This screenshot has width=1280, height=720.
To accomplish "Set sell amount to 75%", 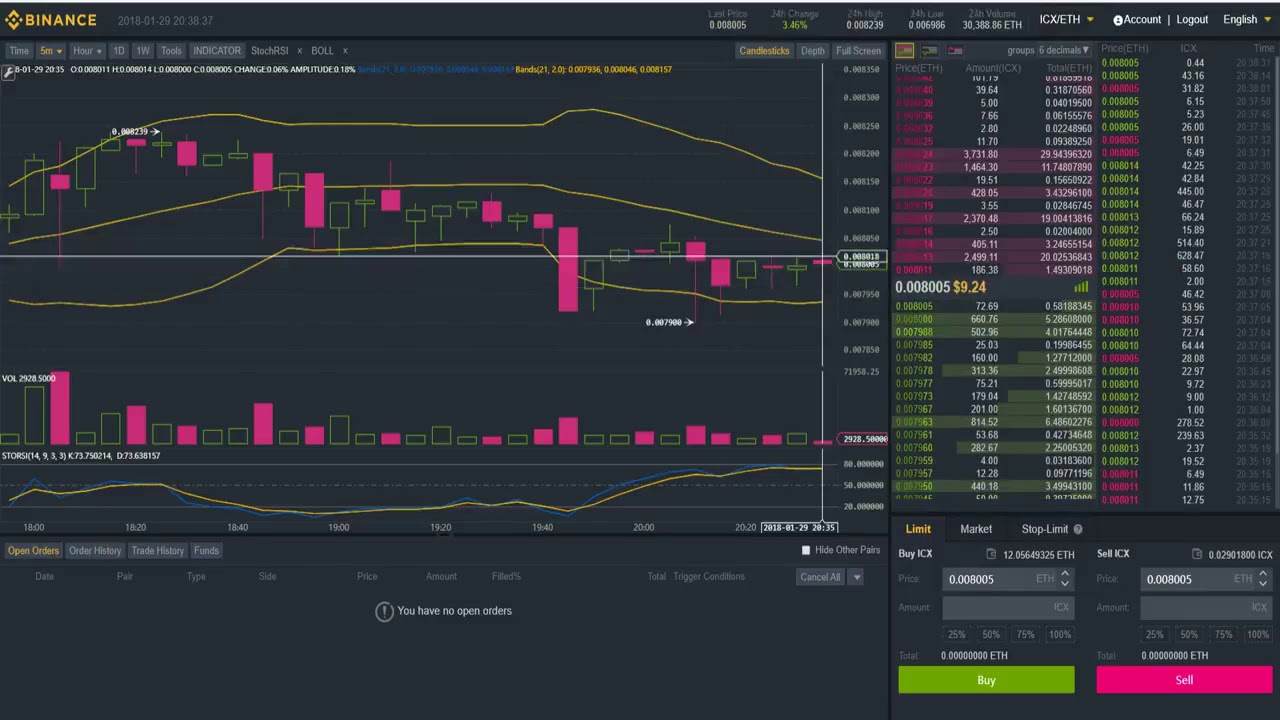I will point(1223,634).
